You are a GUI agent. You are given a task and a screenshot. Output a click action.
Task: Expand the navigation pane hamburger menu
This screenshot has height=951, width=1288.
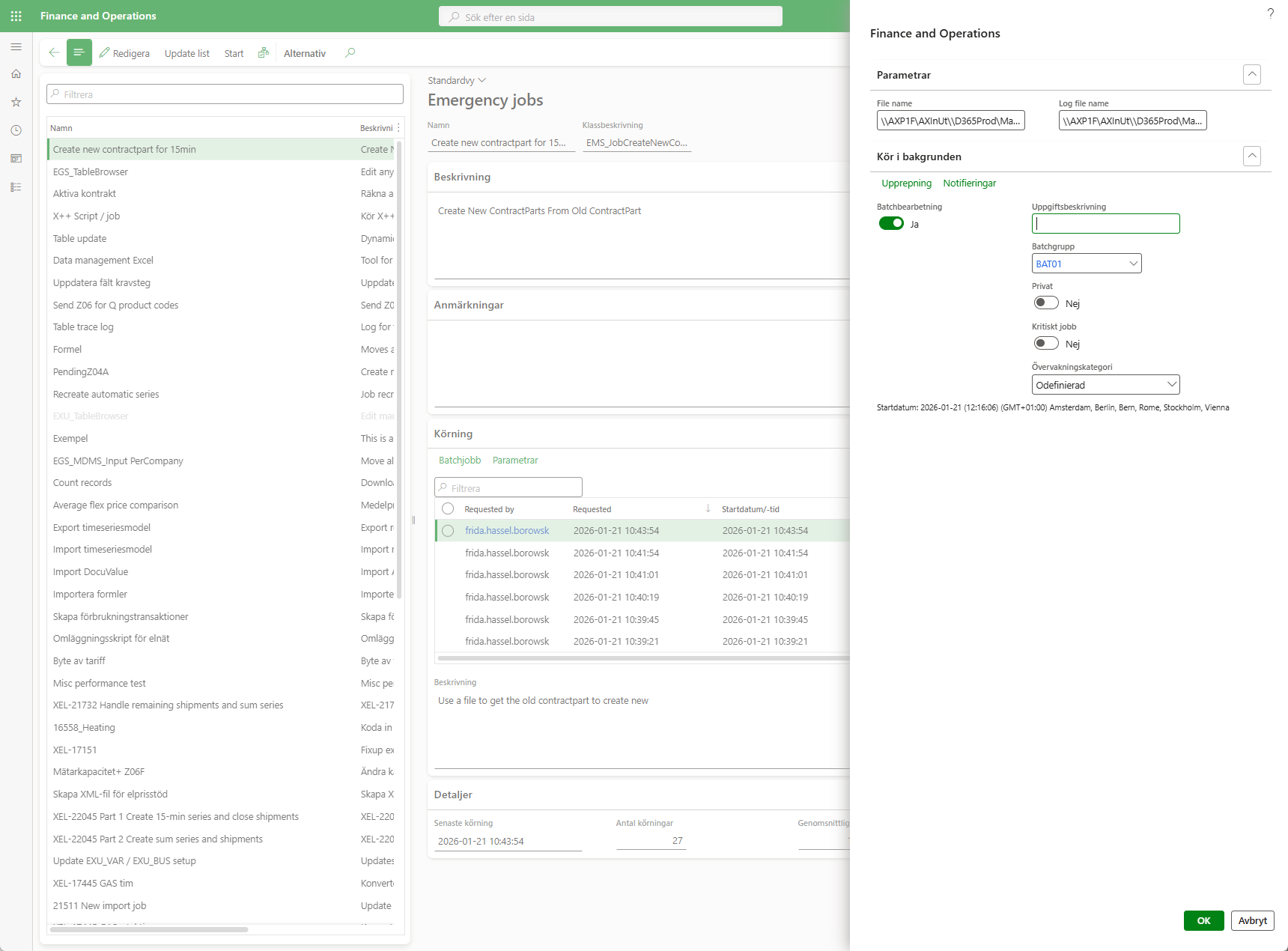[x=16, y=47]
